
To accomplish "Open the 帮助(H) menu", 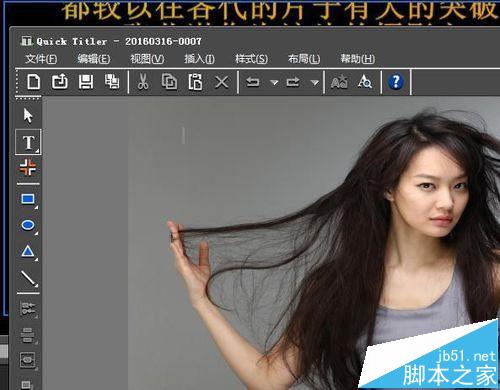I will (357, 59).
